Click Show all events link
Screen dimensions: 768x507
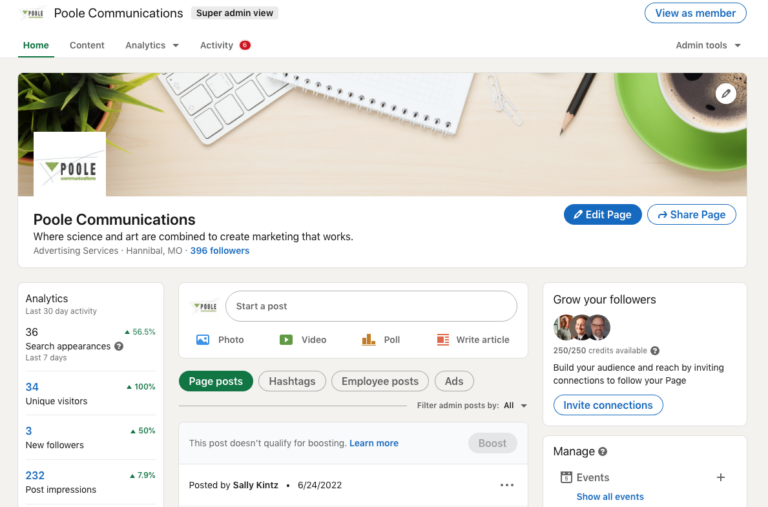pyautogui.click(x=610, y=496)
